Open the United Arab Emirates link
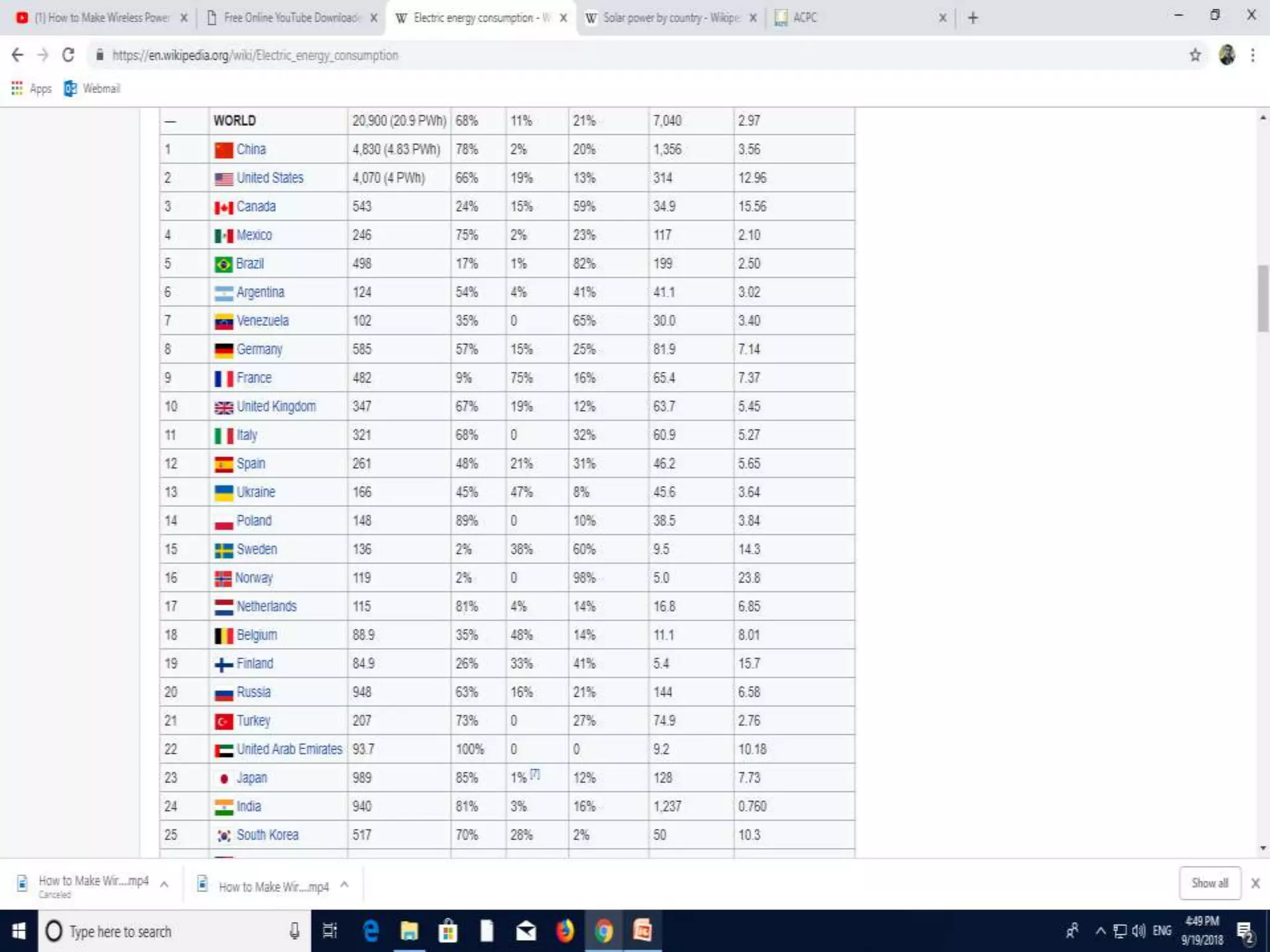This screenshot has width=1270, height=952. [289, 749]
